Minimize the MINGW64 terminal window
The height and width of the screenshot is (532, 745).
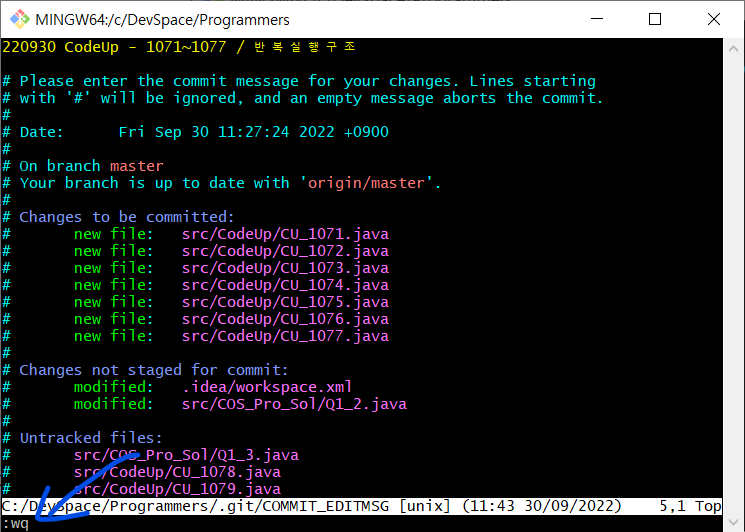pyautogui.click(x=597, y=19)
